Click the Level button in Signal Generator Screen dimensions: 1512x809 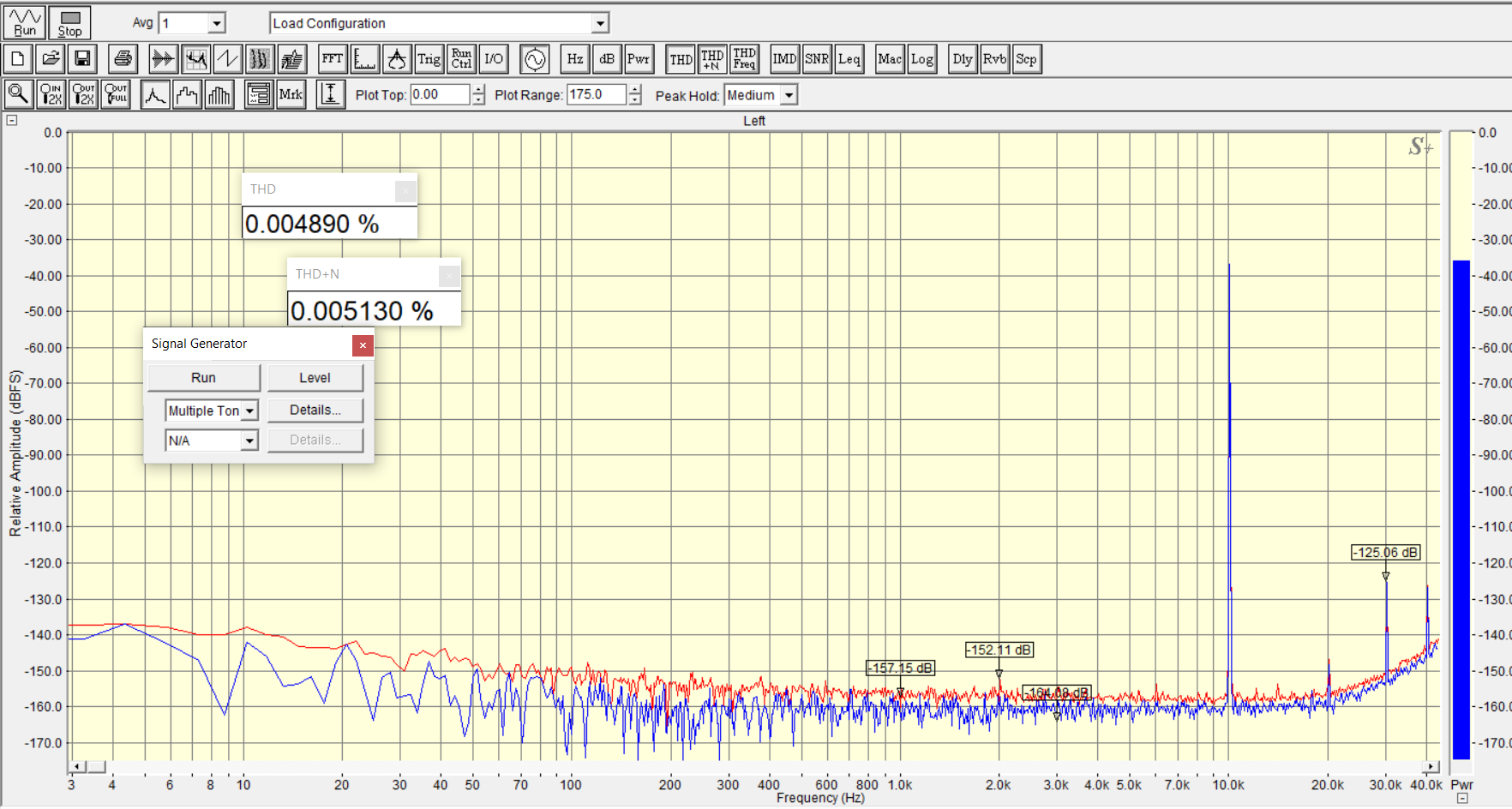tap(315, 378)
